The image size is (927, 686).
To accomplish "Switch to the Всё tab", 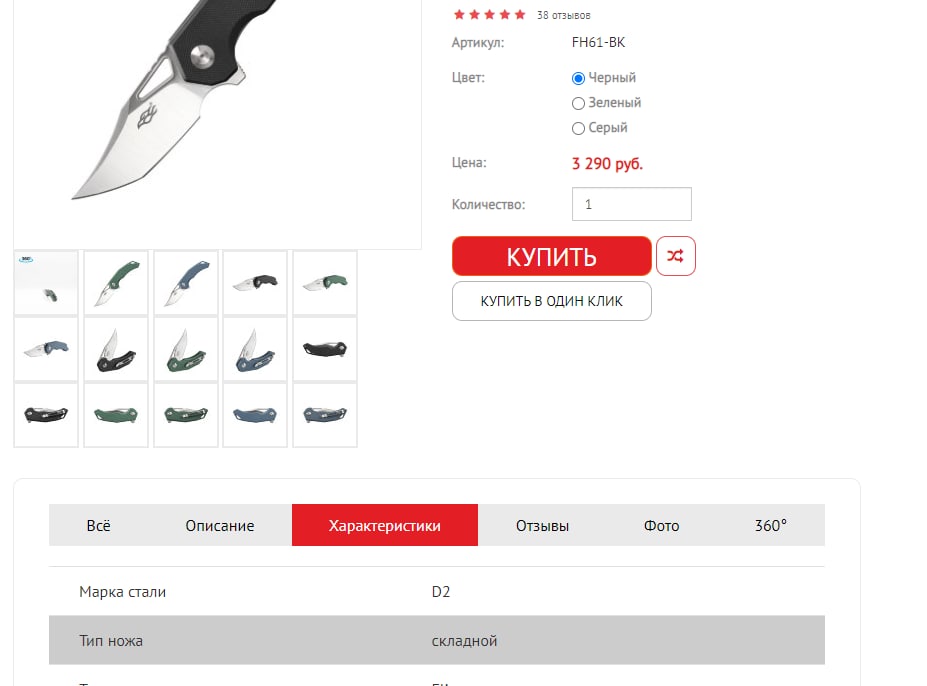I will click(98, 525).
